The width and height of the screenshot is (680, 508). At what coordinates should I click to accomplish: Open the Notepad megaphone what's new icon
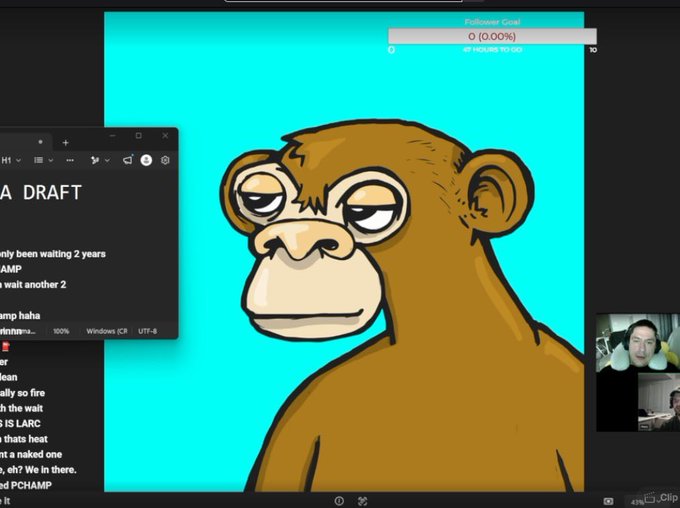128,161
